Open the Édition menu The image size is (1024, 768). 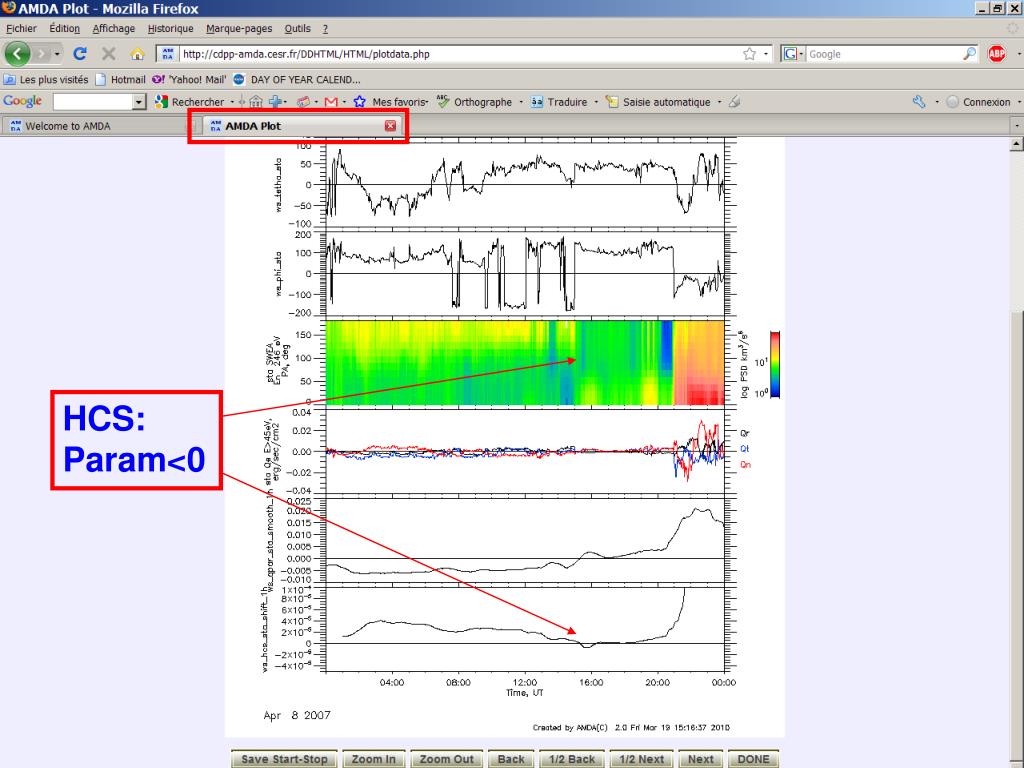click(65, 29)
